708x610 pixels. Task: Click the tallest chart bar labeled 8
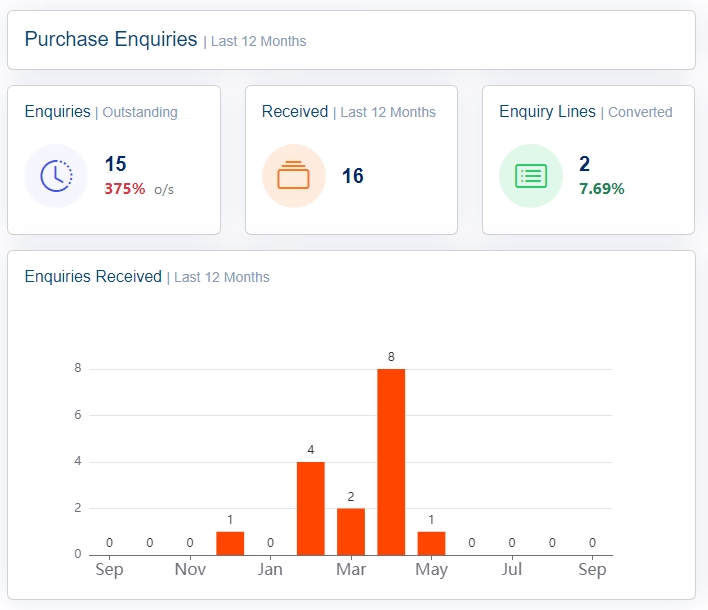(x=391, y=462)
